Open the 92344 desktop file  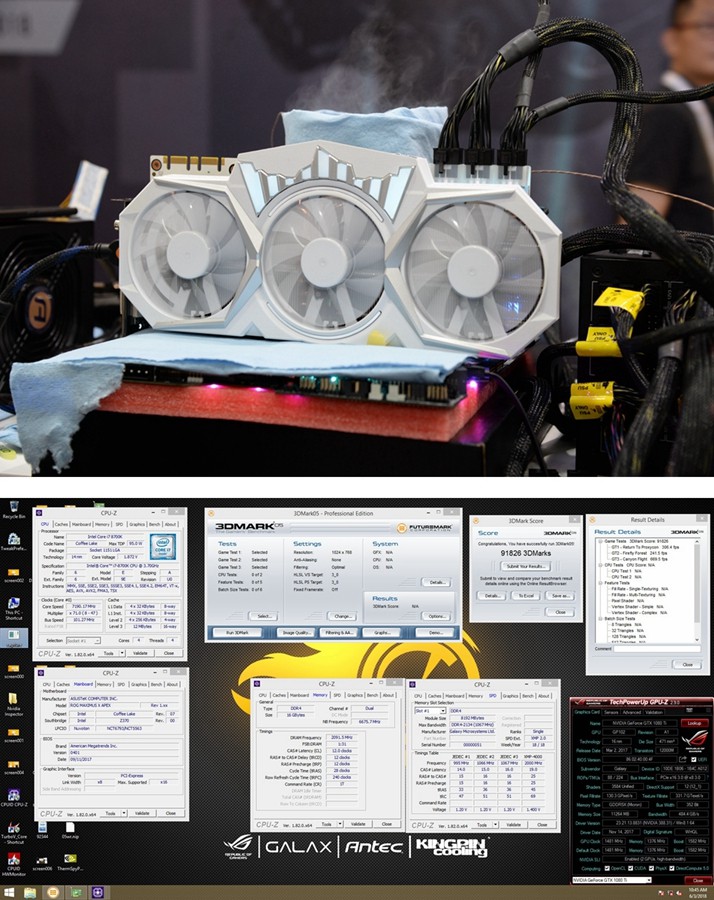tap(42, 830)
